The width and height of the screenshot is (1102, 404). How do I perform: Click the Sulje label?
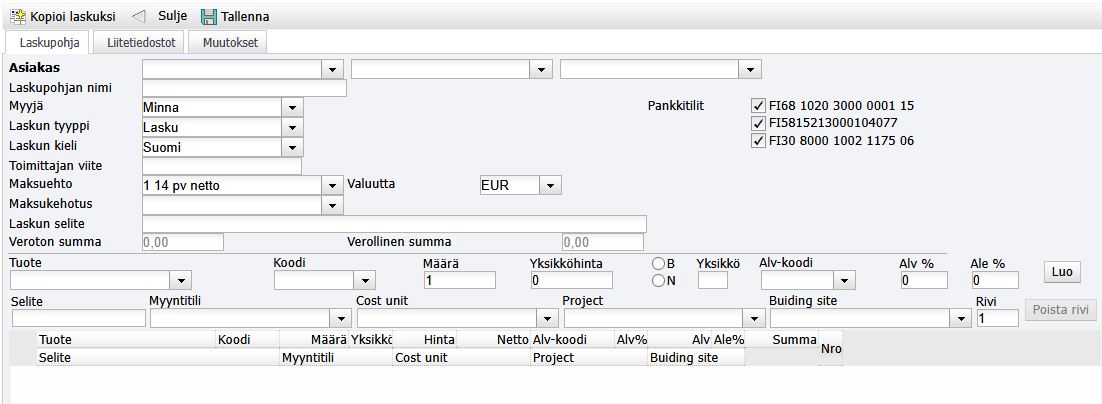pos(173,15)
